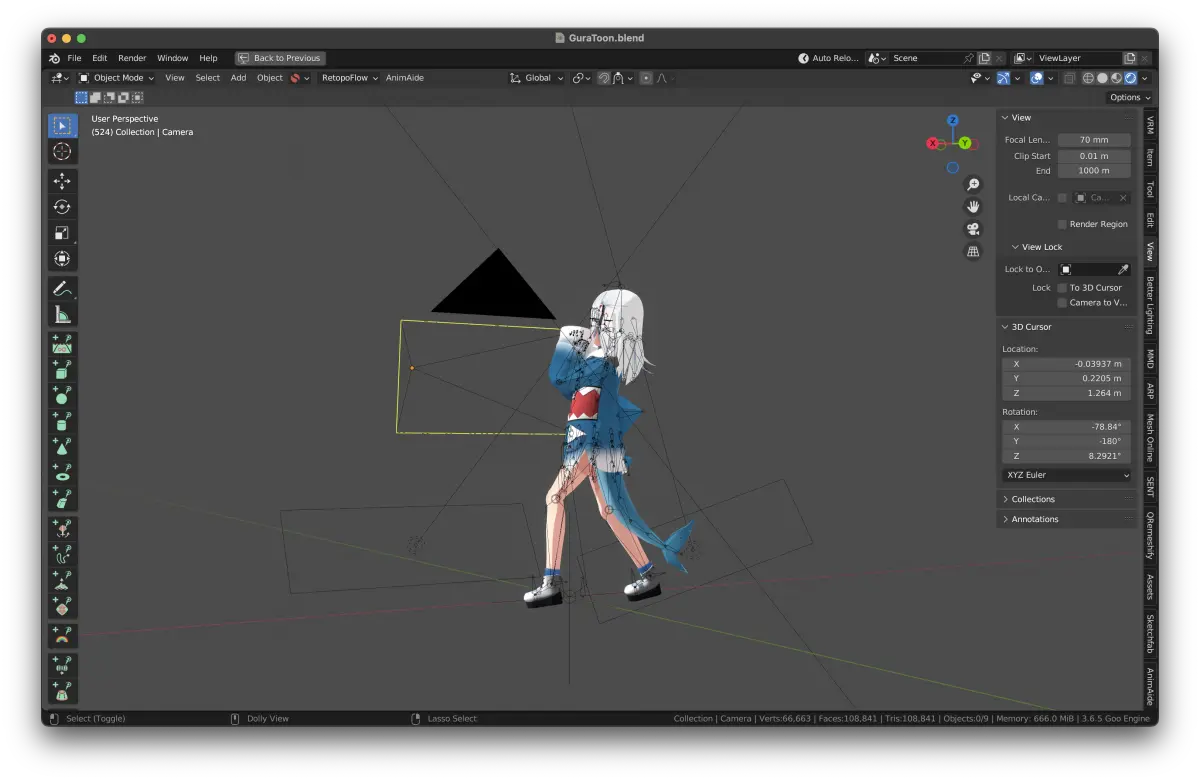Select the Rotate tool
The image size is (1200, 781).
pyautogui.click(x=62, y=207)
